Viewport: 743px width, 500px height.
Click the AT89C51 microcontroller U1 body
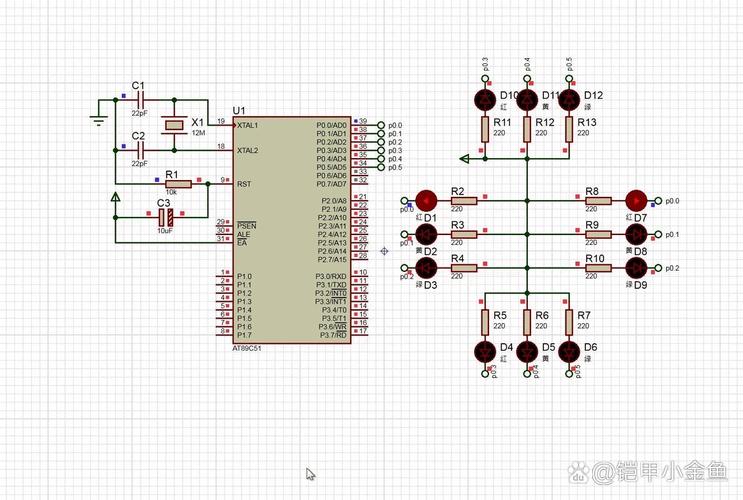point(290,230)
